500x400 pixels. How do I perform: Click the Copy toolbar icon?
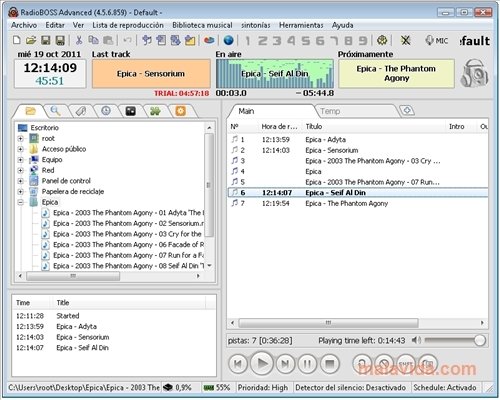point(93,40)
